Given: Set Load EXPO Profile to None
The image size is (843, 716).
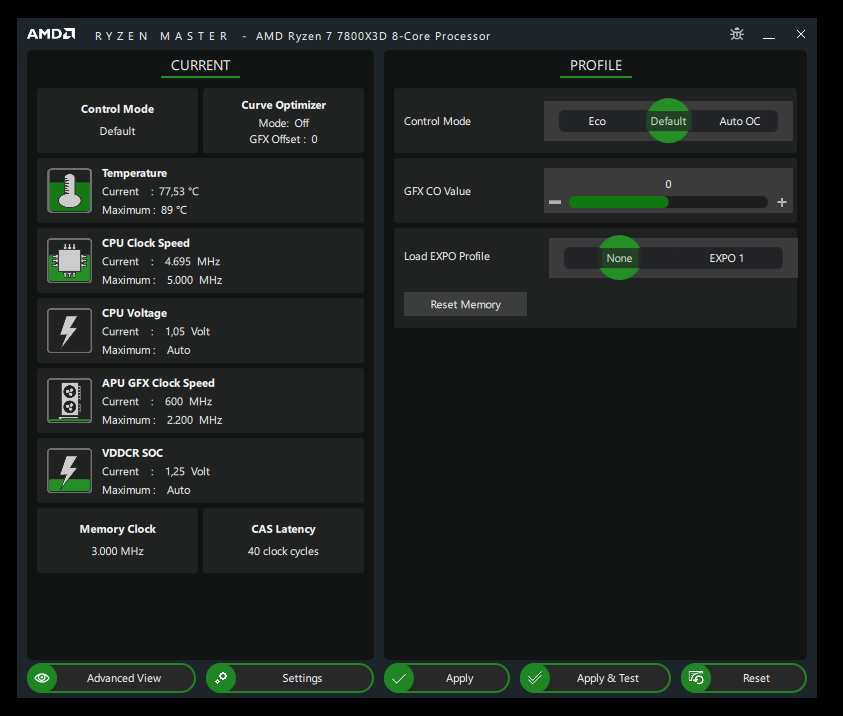Looking at the screenshot, I should pyautogui.click(x=619, y=258).
